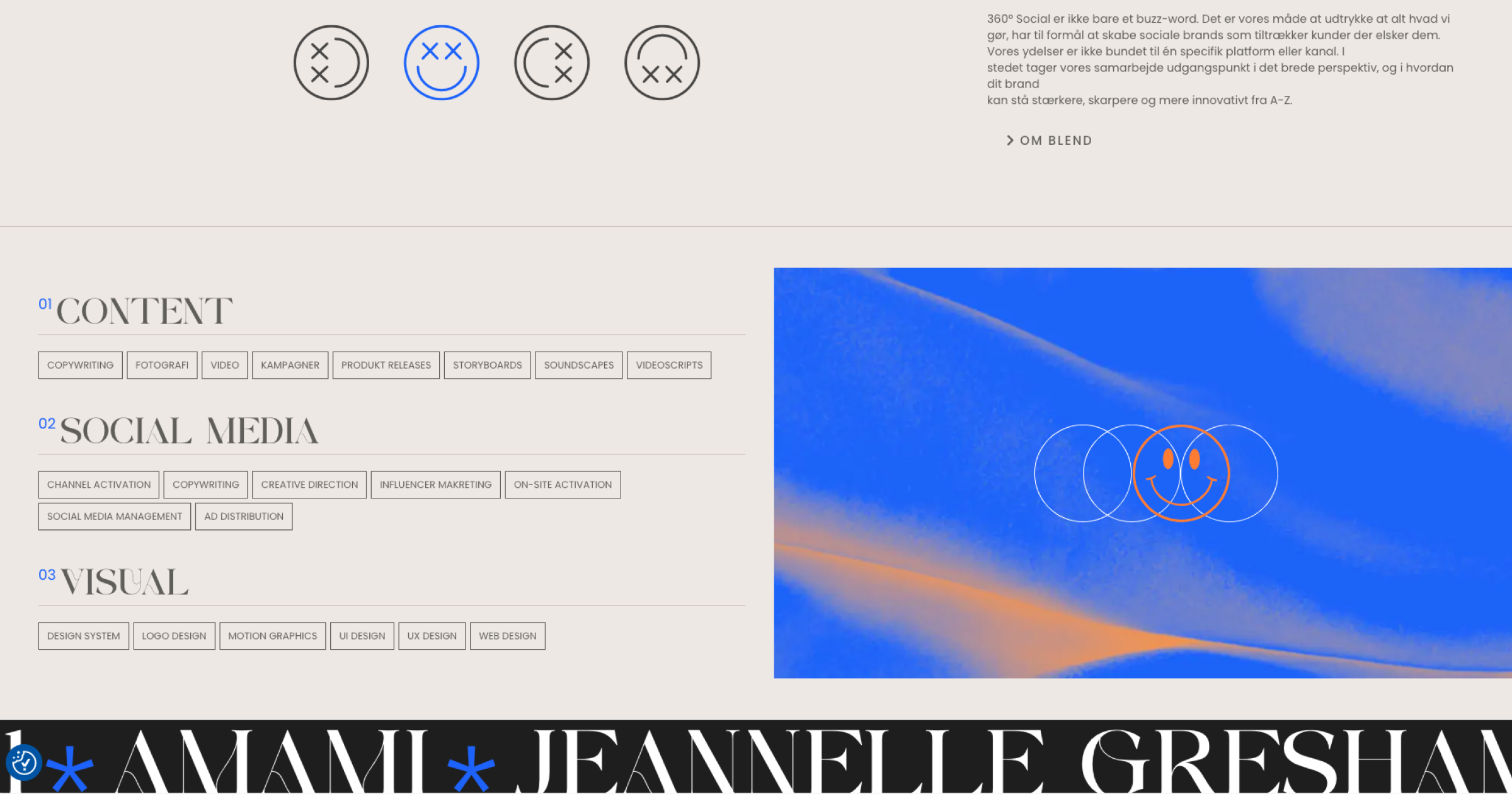Click the blue gradient background image
This screenshot has width=1512, height=794.
1142,472
